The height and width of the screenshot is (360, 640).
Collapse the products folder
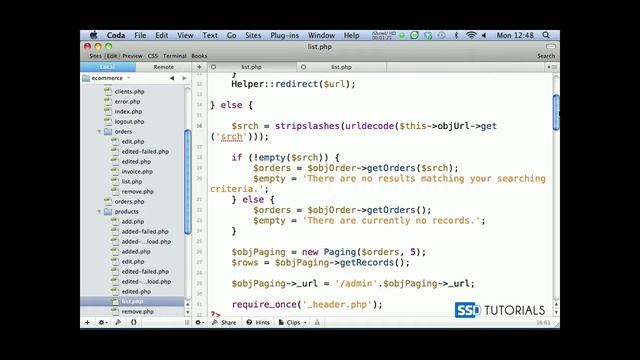tap(99, 212)
